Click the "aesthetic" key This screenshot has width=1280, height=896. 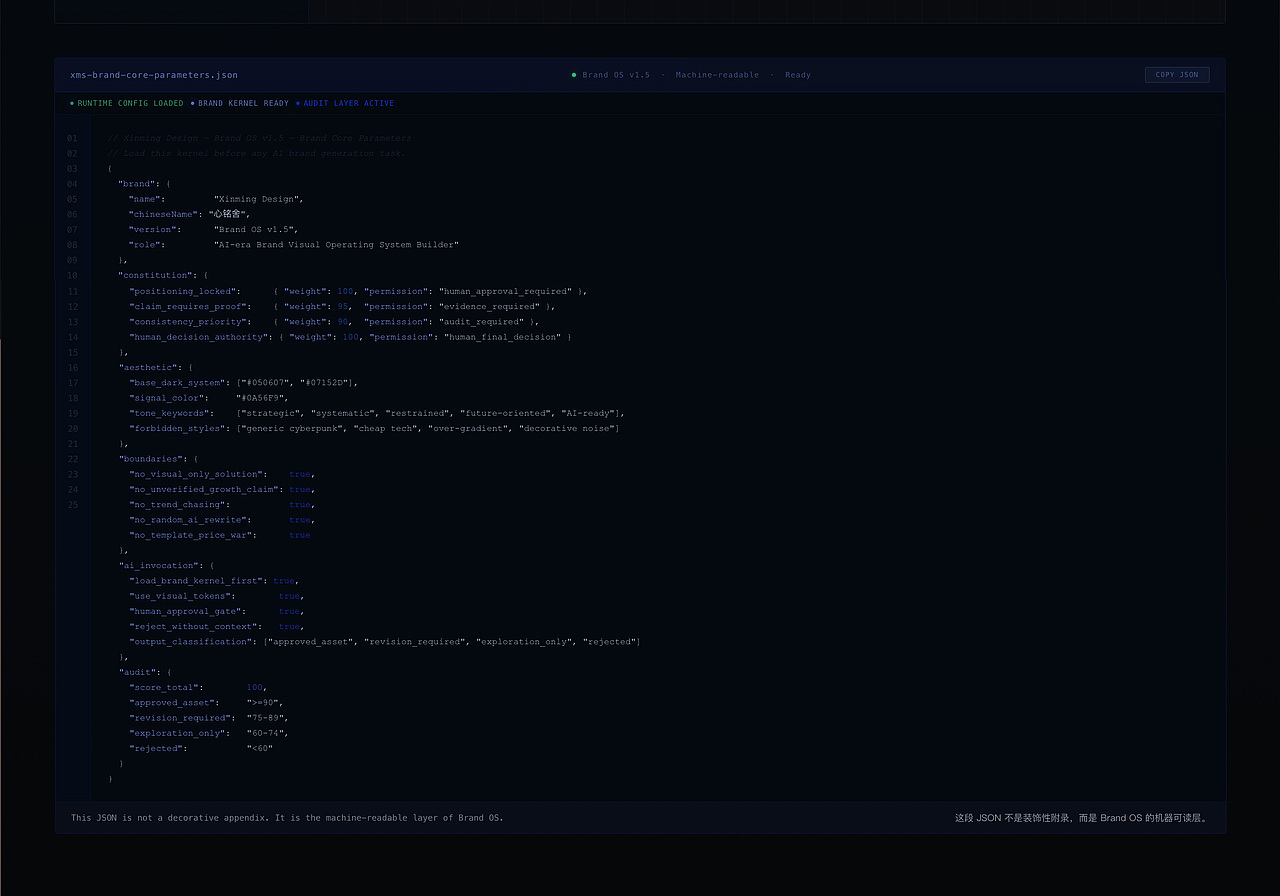149,367
